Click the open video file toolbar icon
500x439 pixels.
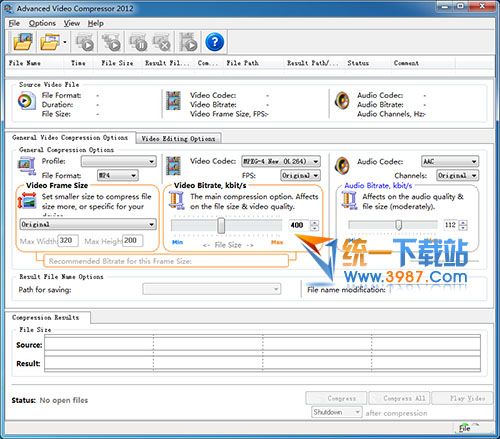[x=23, y=42]
